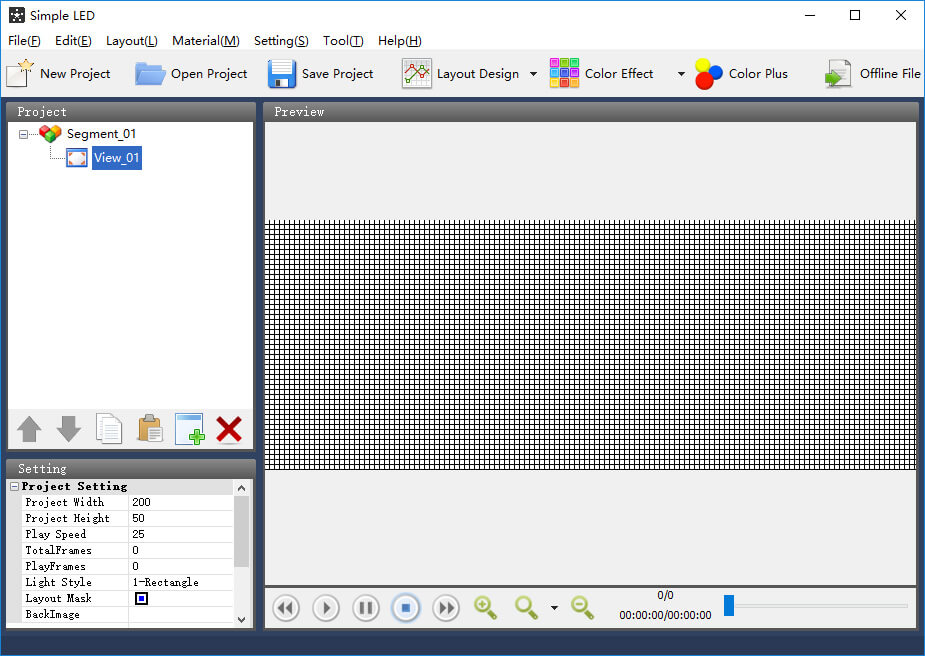The width and height of the screenshot is (925, 656).
Task: Click the stop button
Action: (406, 608)
